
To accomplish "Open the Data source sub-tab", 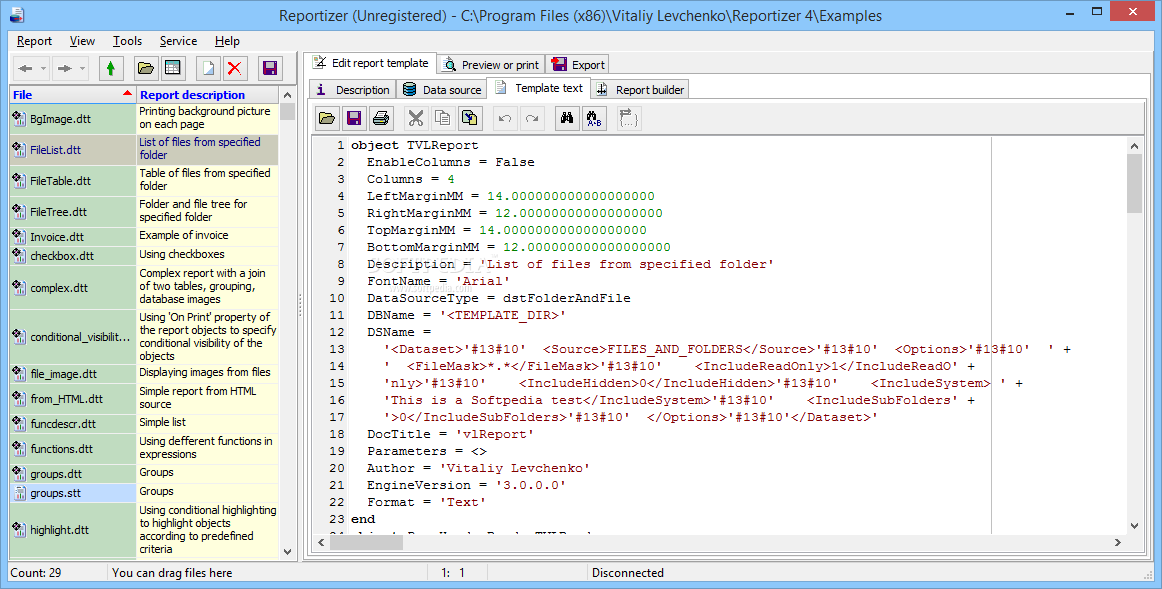I will pyautogui.click(x=442, y=90).
